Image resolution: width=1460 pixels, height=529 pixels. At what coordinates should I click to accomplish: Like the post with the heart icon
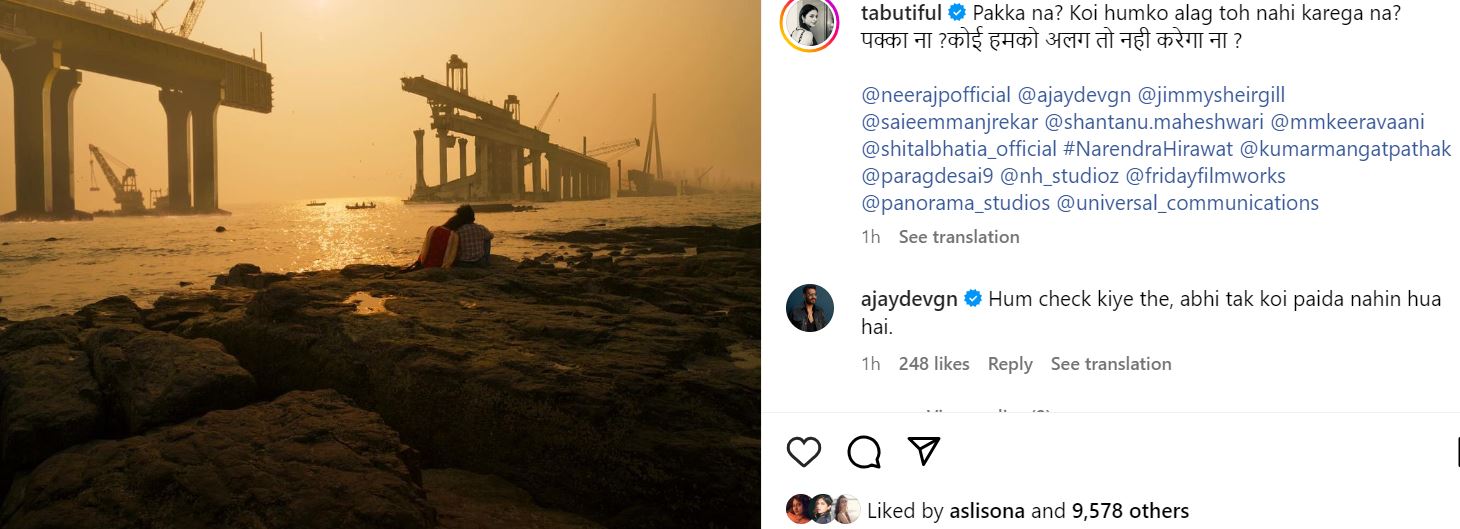pos(804,452)
